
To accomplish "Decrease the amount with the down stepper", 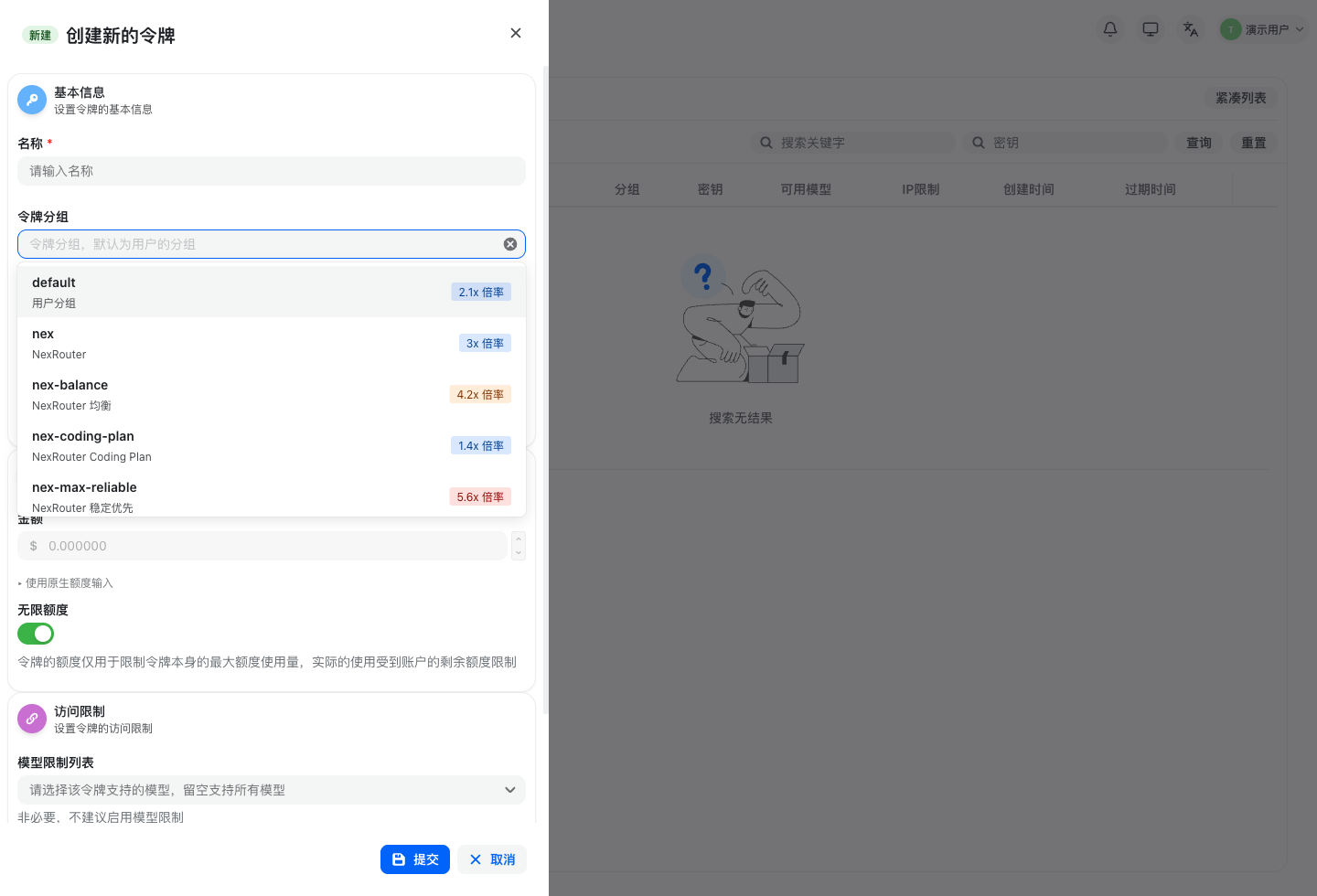I will 519,553.
